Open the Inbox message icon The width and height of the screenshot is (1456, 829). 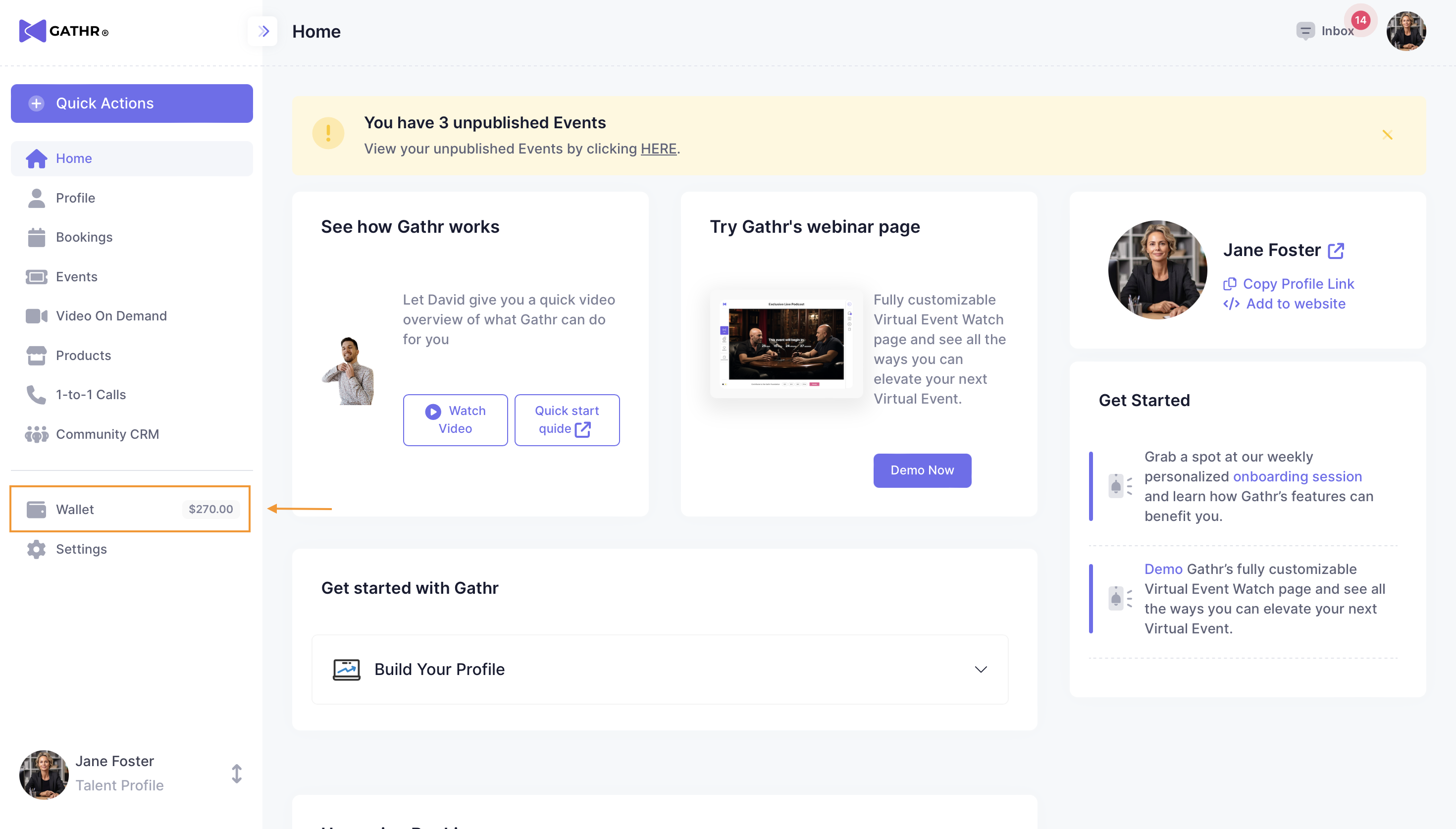[1304, 31]
